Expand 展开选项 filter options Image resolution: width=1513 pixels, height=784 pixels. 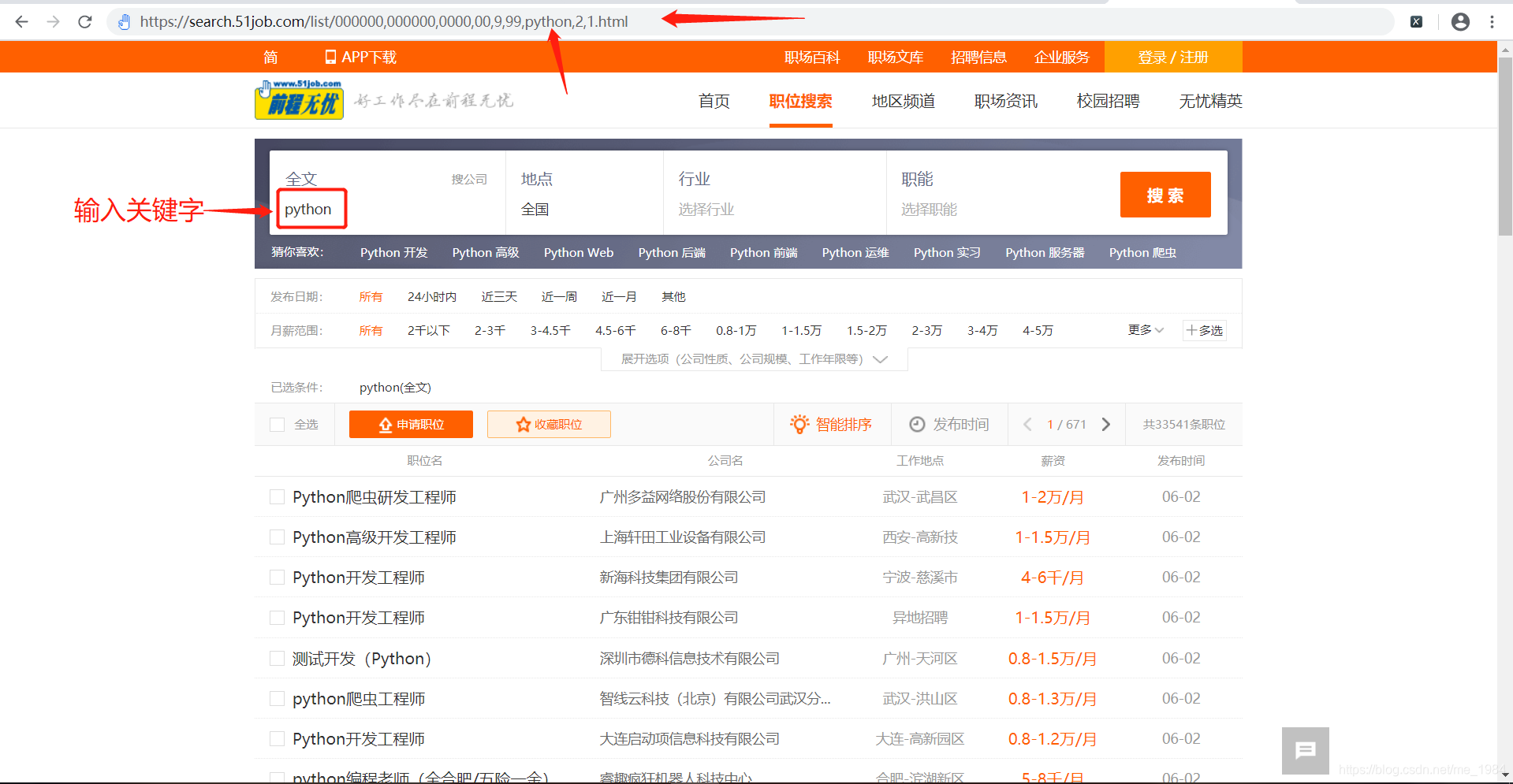coord(755,359)
